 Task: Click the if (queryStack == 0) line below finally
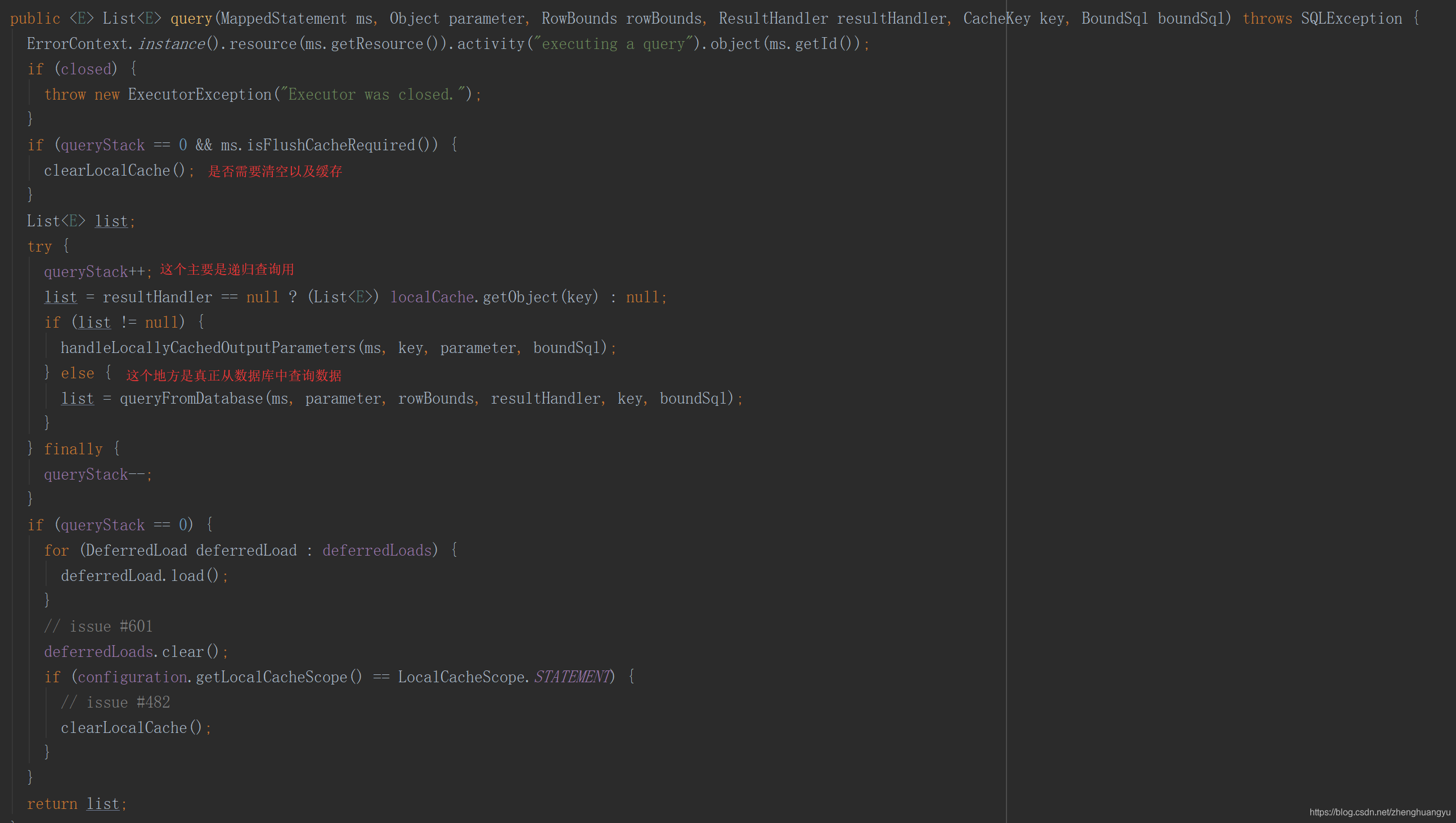[120, 525]
